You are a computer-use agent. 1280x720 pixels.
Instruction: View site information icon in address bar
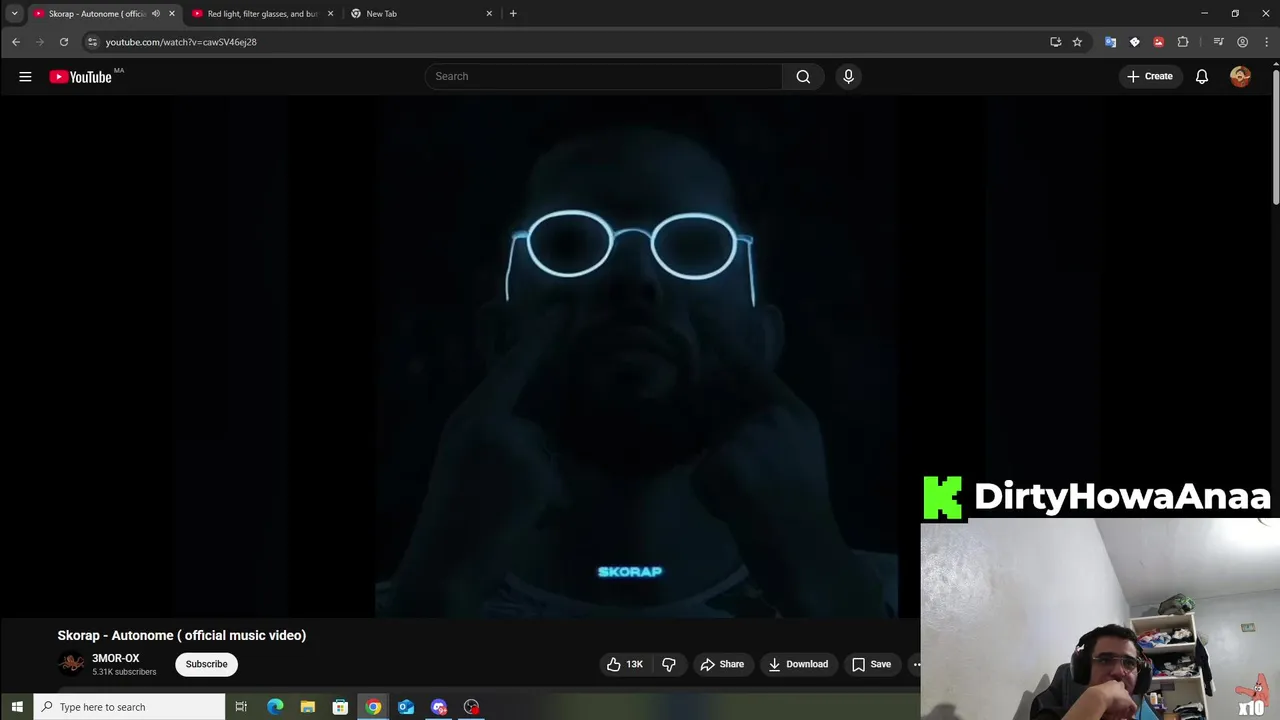(x=92, y=42)
